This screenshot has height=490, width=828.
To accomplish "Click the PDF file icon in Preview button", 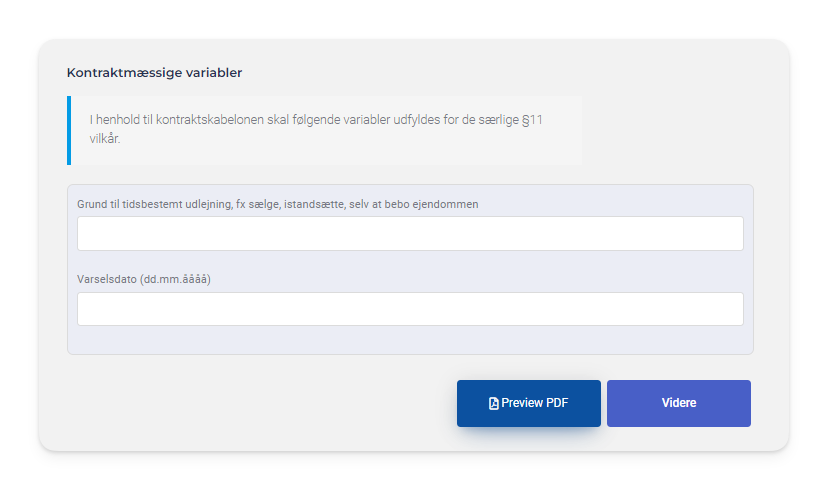I will tap(494, 404).
